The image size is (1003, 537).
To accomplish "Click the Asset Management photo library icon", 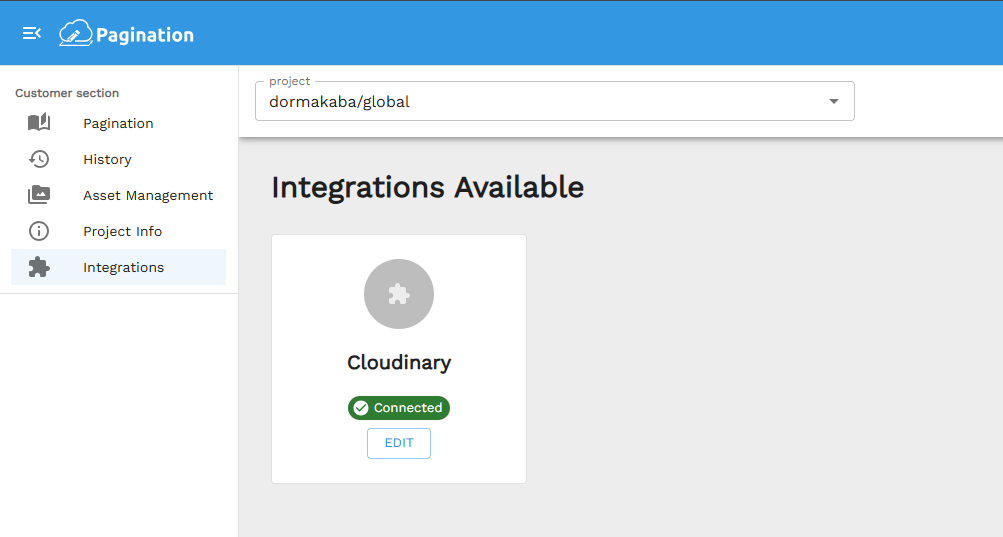I will click(39, 195).
